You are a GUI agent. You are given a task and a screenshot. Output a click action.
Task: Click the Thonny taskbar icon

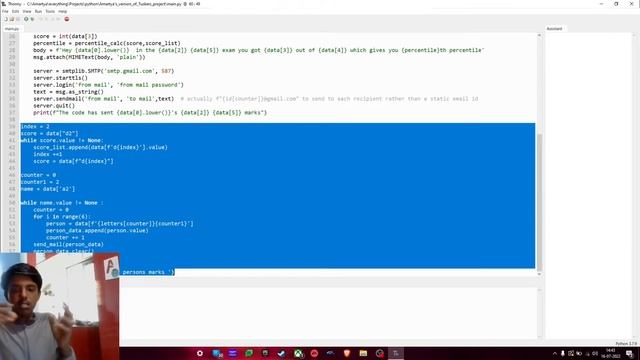coord(396,353)
